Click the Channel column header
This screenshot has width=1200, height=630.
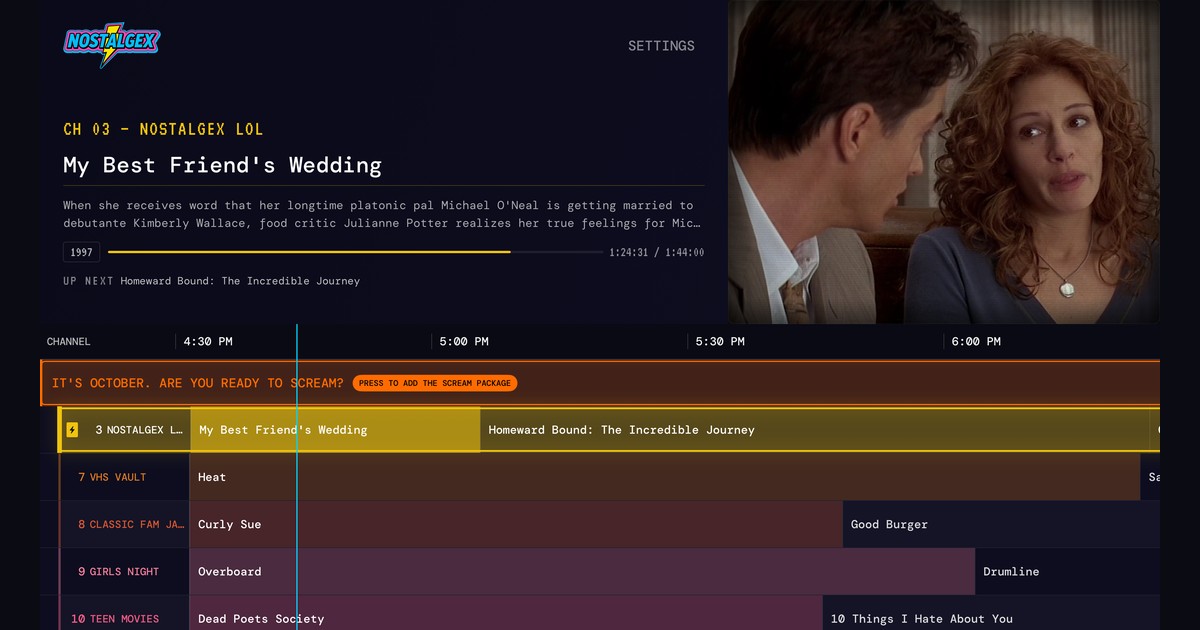(x=68, y=342)
